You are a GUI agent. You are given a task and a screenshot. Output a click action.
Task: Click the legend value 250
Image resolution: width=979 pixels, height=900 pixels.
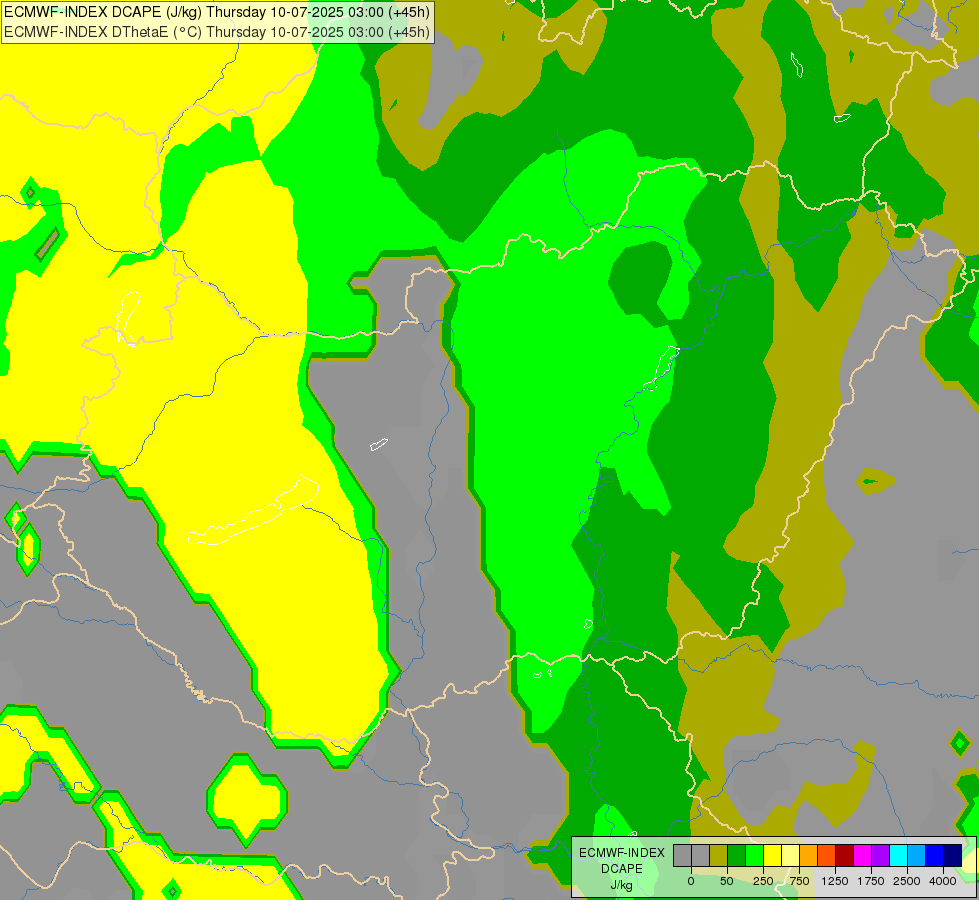coord(763,881)
